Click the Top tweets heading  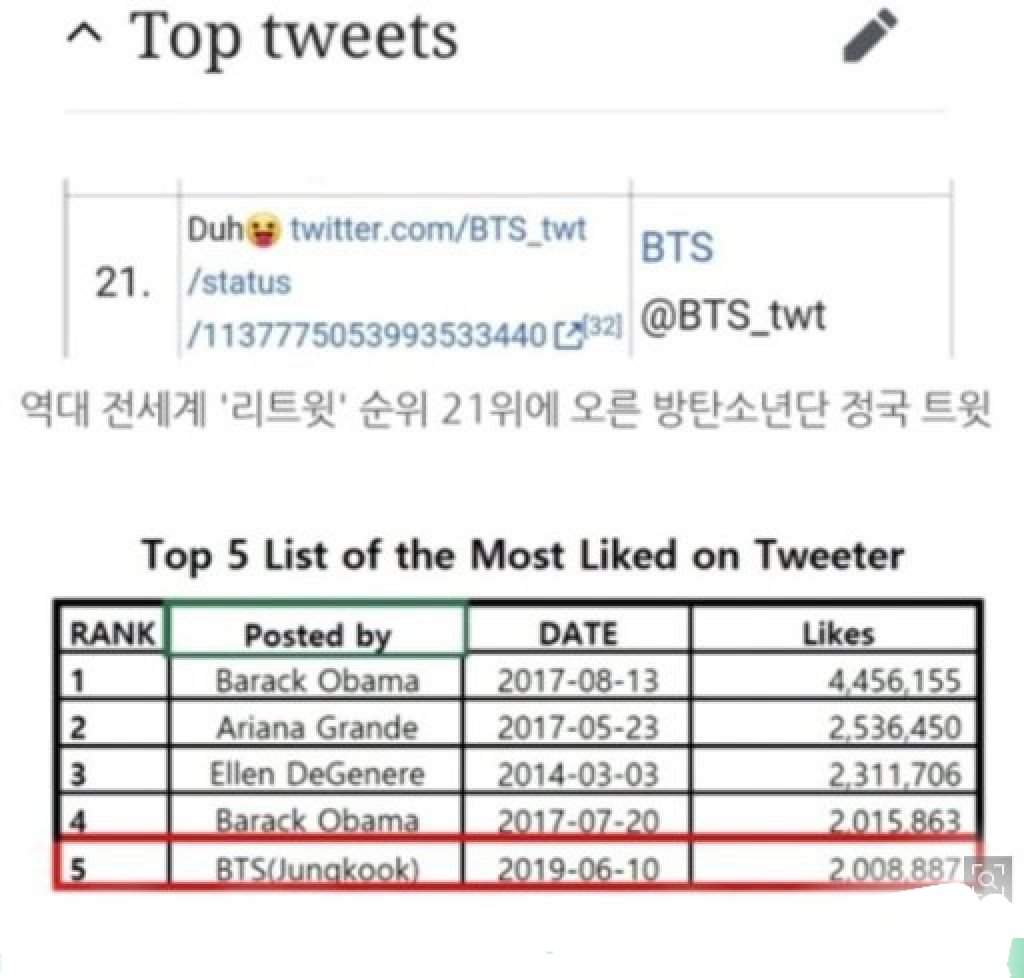pyautogui.click(x=293, y=37)
